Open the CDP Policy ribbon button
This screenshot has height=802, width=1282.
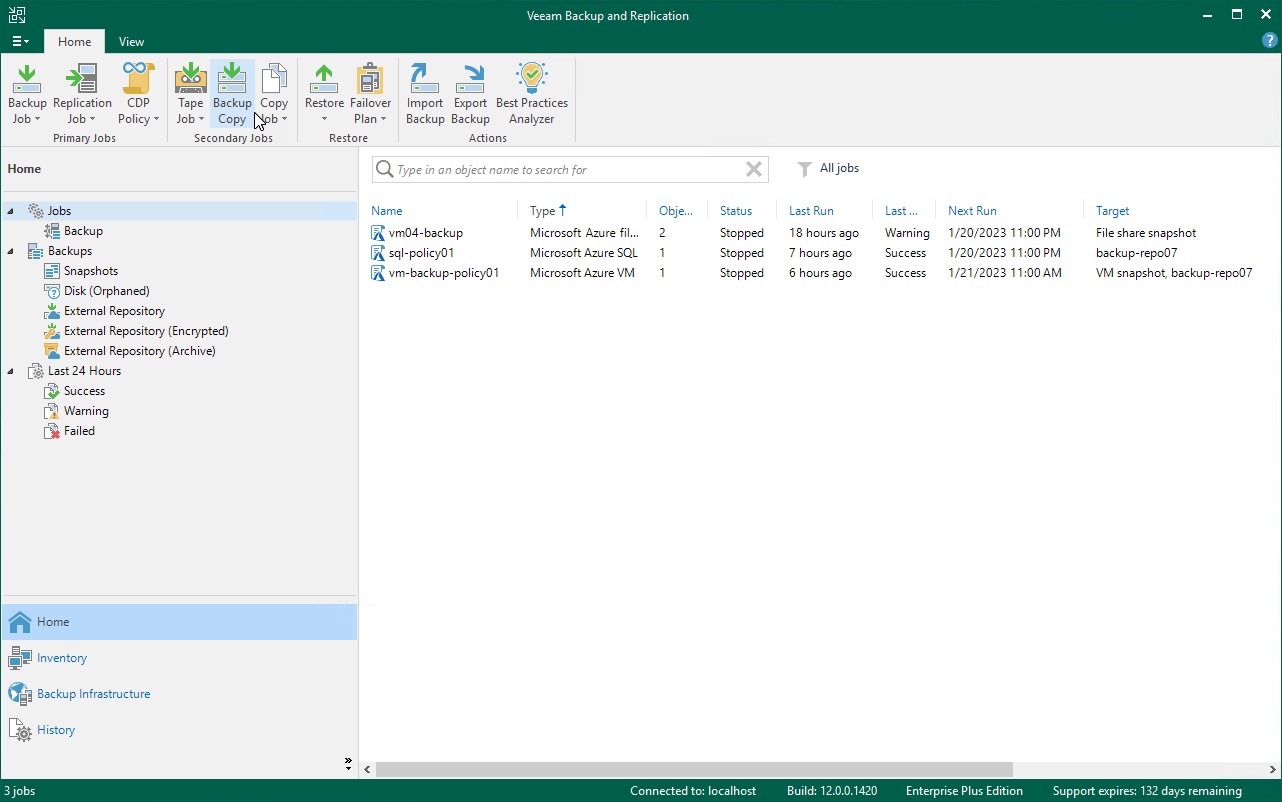(138, 94)
